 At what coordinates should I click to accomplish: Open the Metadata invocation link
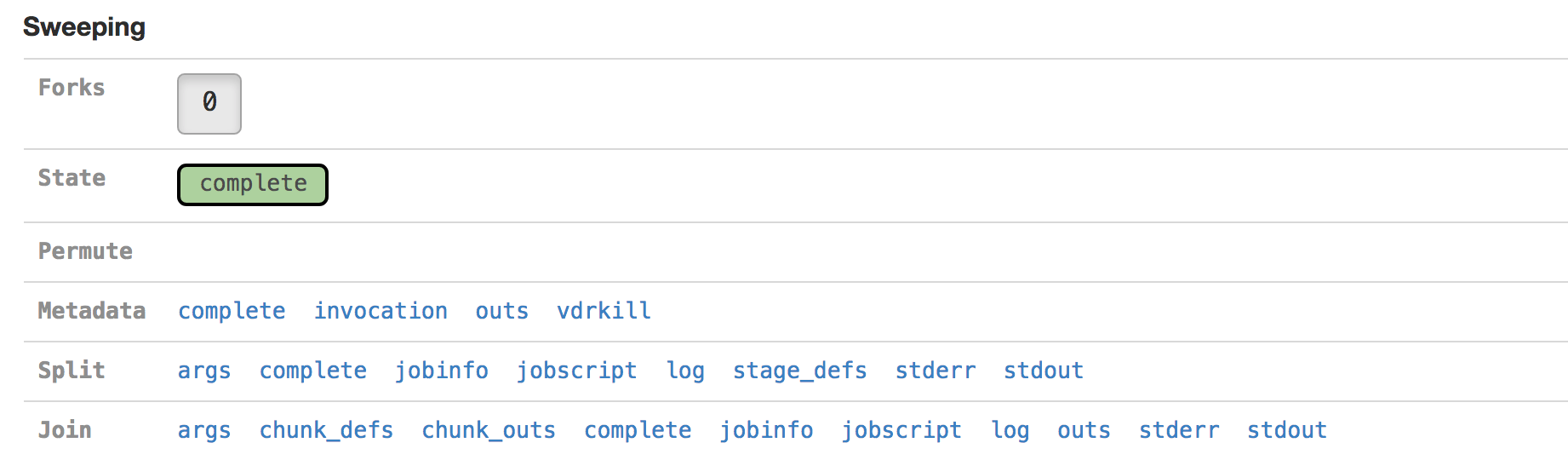tap(381, 311)
